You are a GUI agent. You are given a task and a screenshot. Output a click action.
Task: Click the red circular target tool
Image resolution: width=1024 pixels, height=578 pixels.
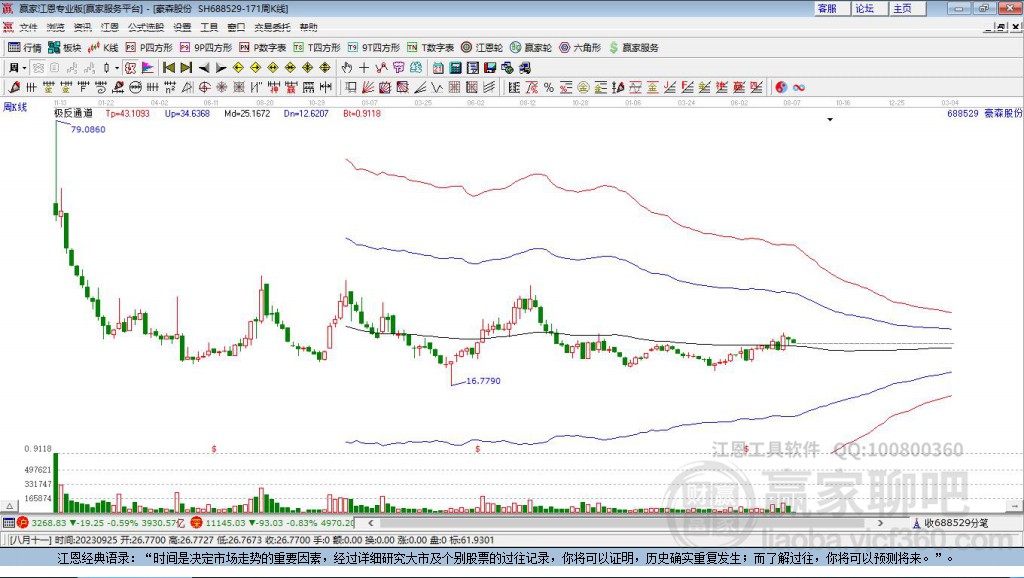point(204,87)
